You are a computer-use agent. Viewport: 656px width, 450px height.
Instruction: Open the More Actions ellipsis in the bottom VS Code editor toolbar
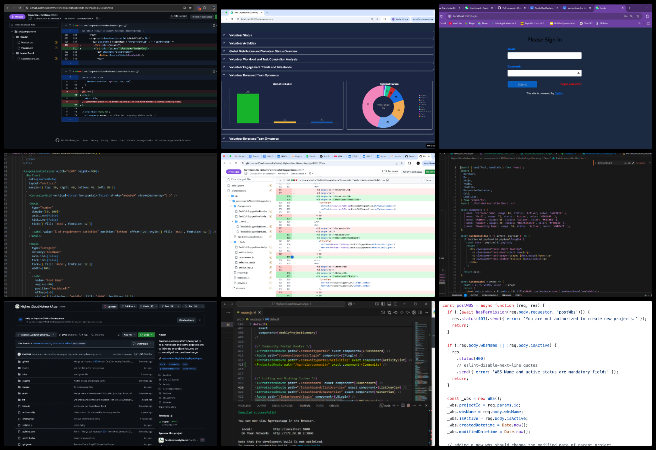pos(427,312)
